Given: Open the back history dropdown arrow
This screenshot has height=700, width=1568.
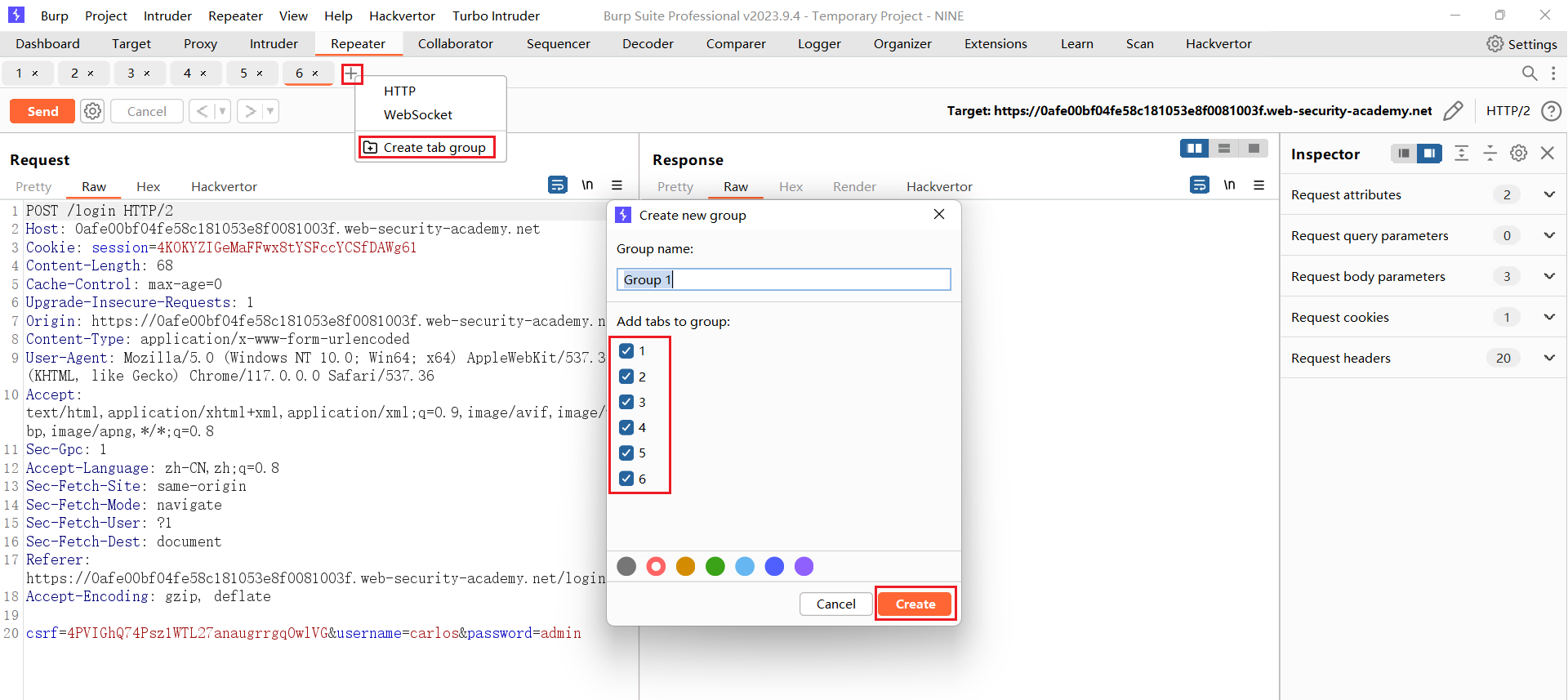Looking at the screenshot, I should point(222,111).
